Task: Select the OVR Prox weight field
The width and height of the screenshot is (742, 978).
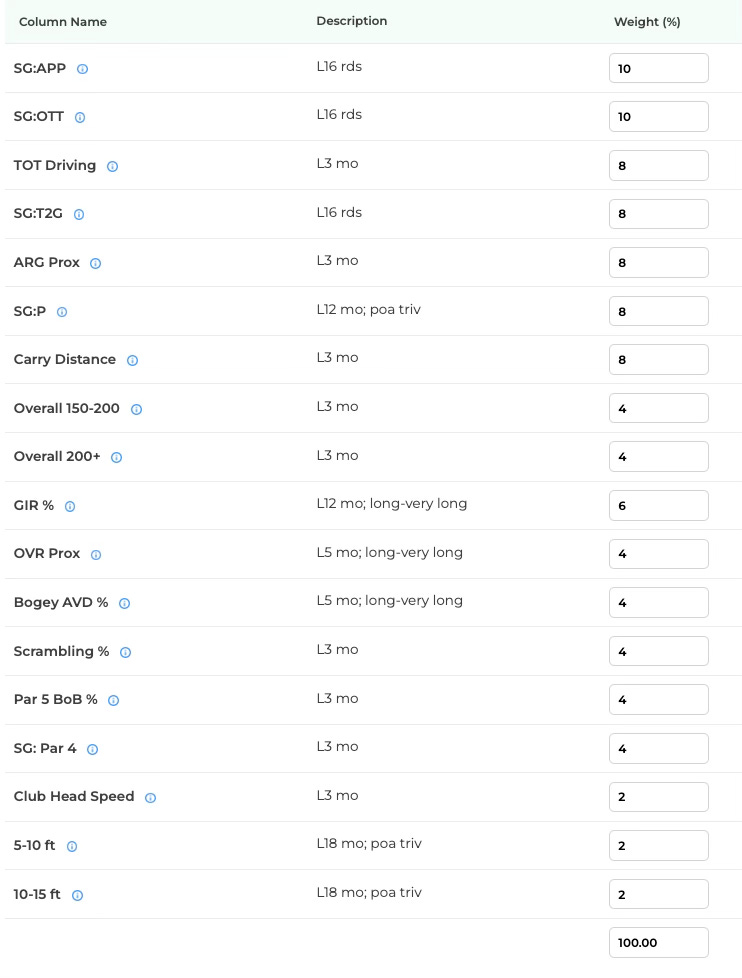Action: (658, 554)
